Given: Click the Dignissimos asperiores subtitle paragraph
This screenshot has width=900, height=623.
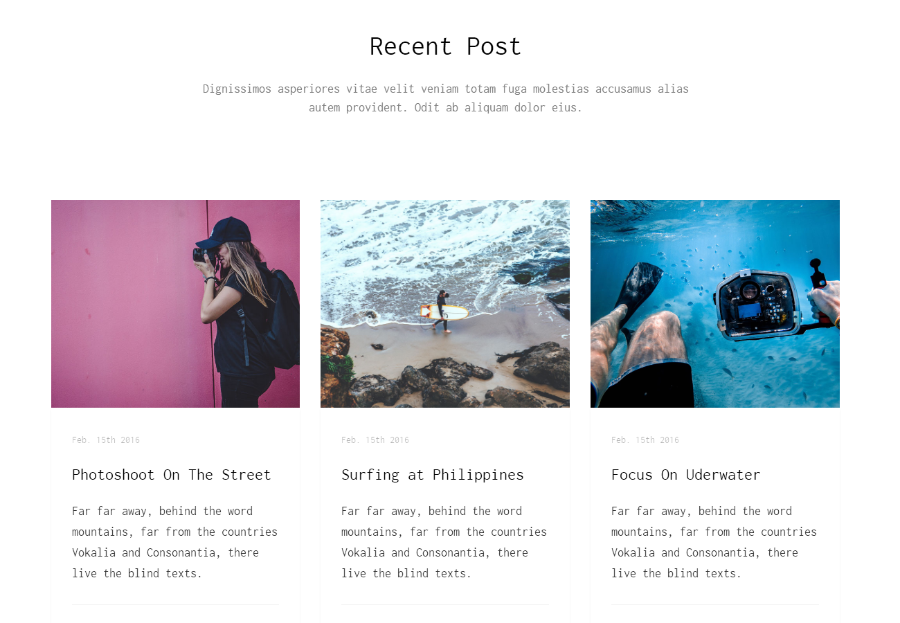Looking at the screenshot, I should [445, 98].
